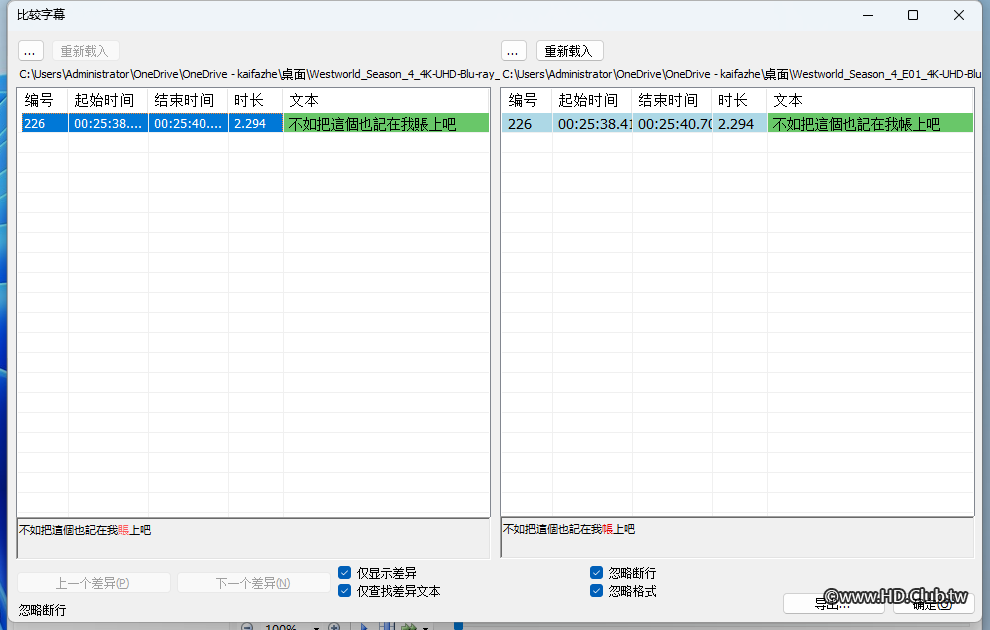This screenshot has width=990, height=630.
Task: Click right table 编号 column header
Action: point(527,100)
